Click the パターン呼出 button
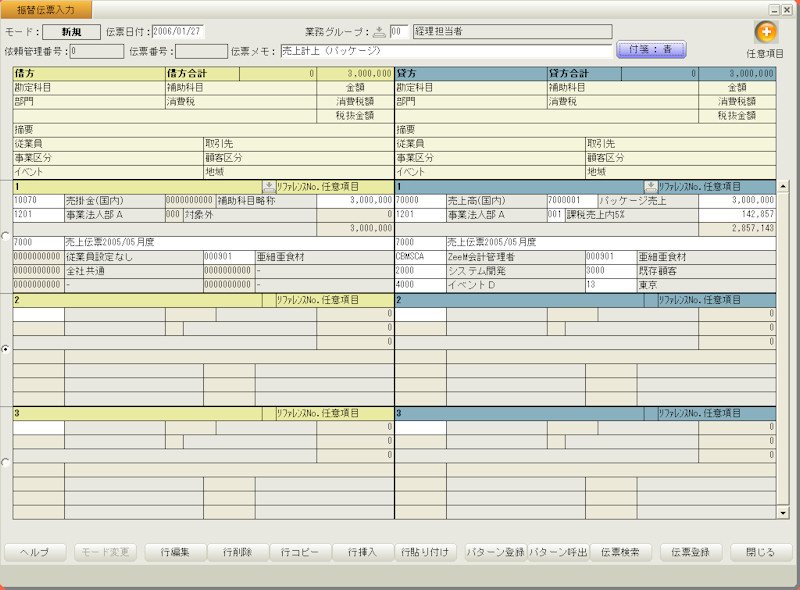Viewport: 800px width, 590px height. 558,552
